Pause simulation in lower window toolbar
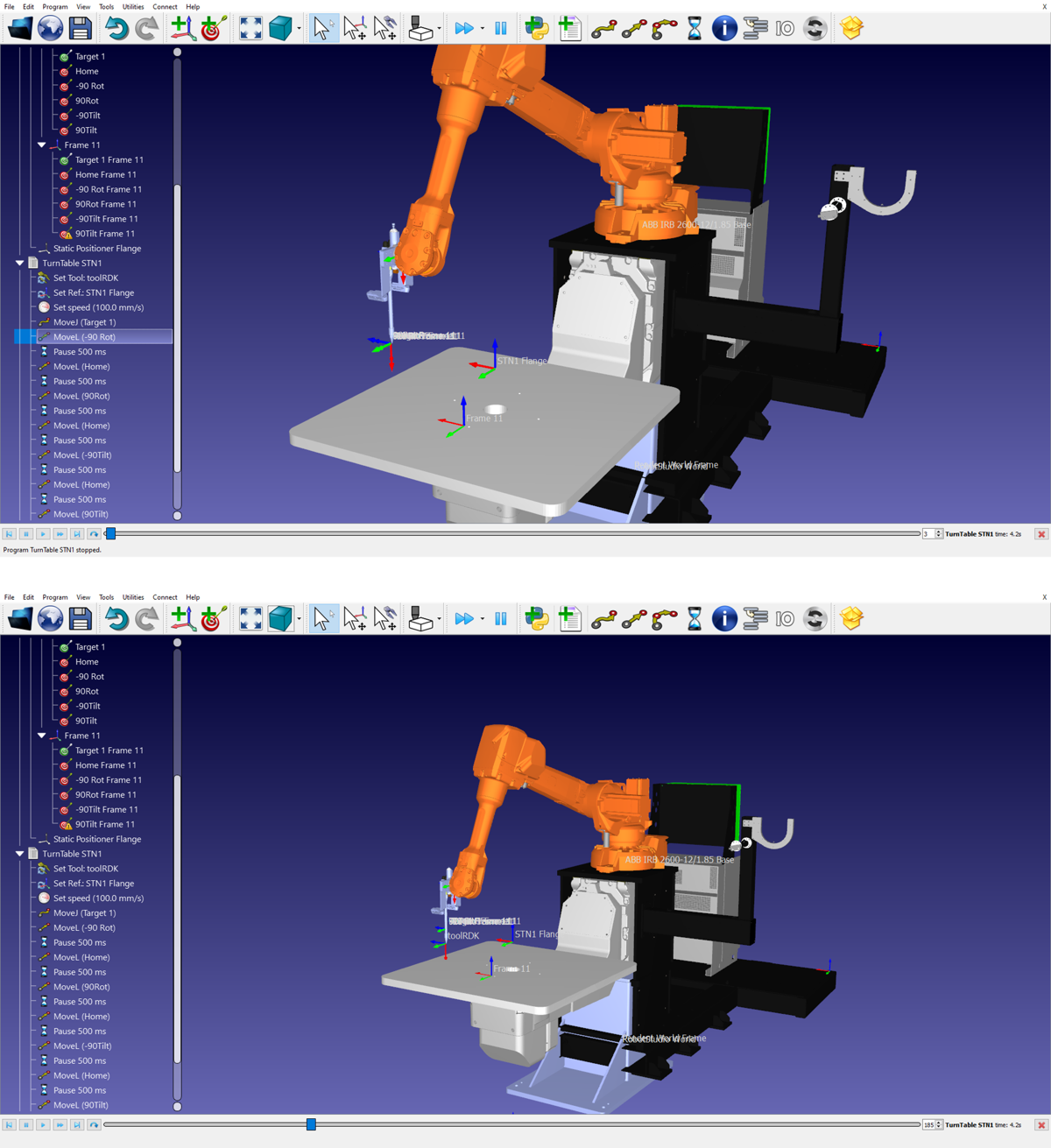The height and width of the screenshot is (1148, 1051). tap(500, 619)
